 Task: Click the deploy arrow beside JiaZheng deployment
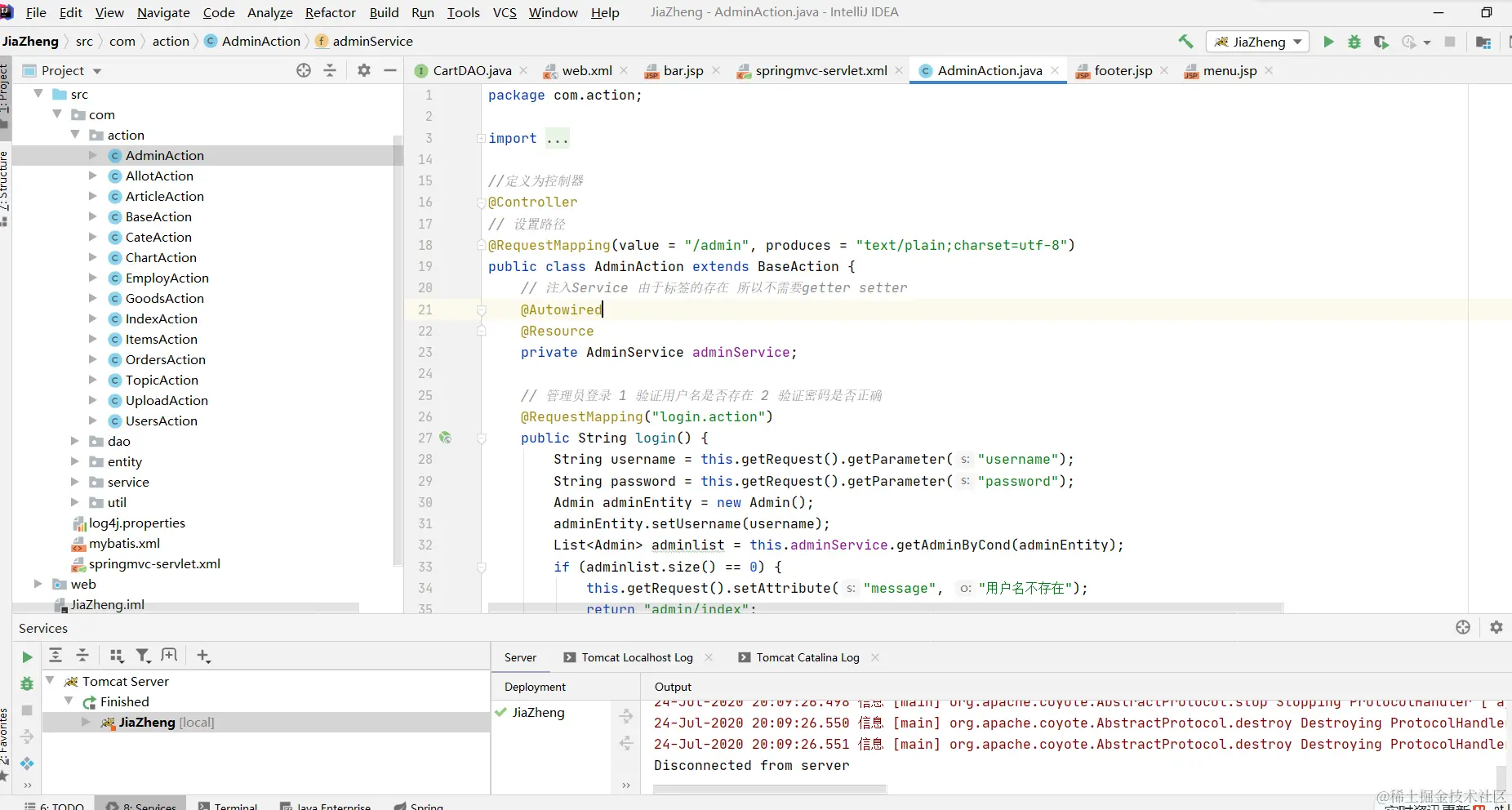pyautogui.click(x=626, y=716)
